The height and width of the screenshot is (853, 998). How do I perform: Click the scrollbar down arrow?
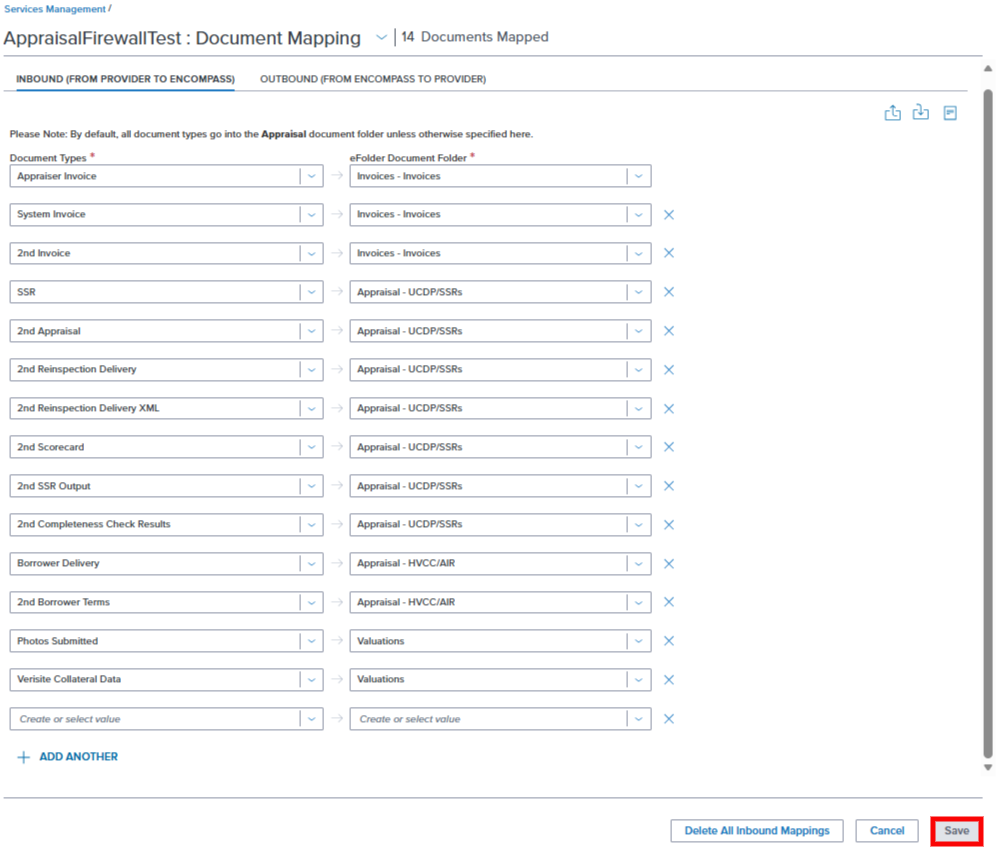pyautogui.click(x=988, y=768)
